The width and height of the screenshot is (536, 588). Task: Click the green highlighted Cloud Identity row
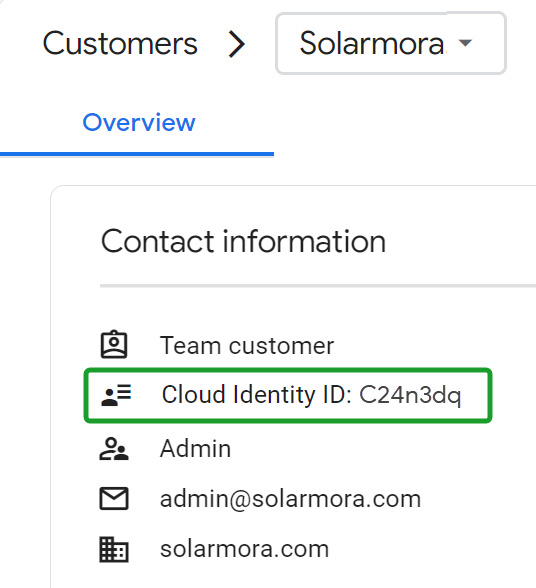(288, 395)
